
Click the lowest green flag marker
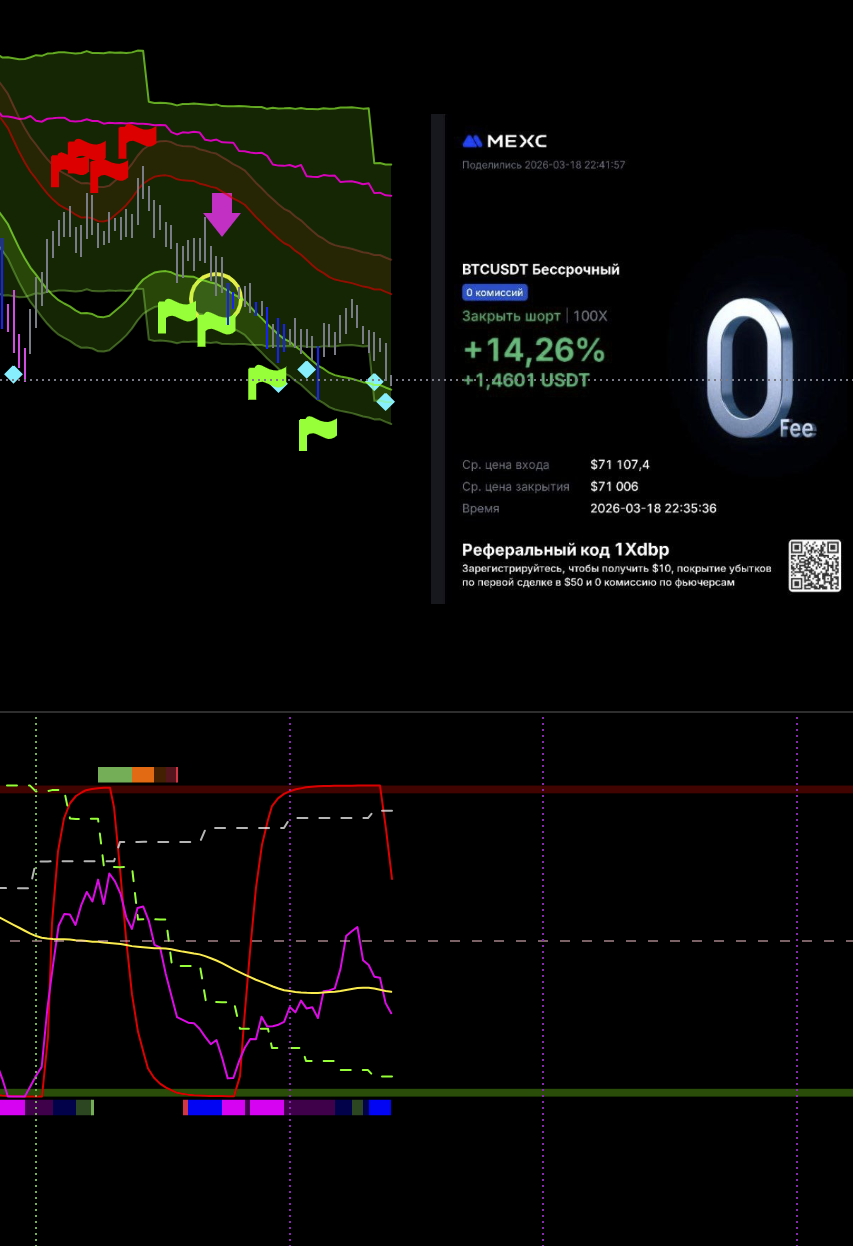coord(316,432)
